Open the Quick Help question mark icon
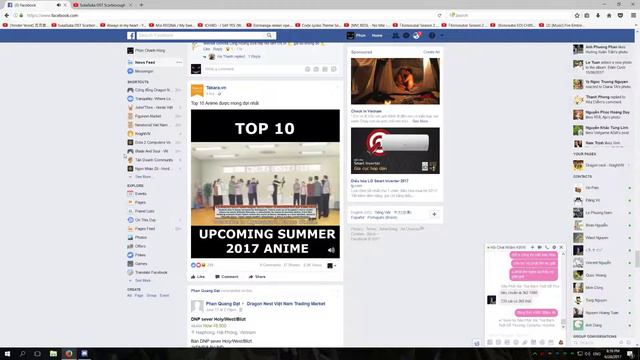 tap(432, 36)
